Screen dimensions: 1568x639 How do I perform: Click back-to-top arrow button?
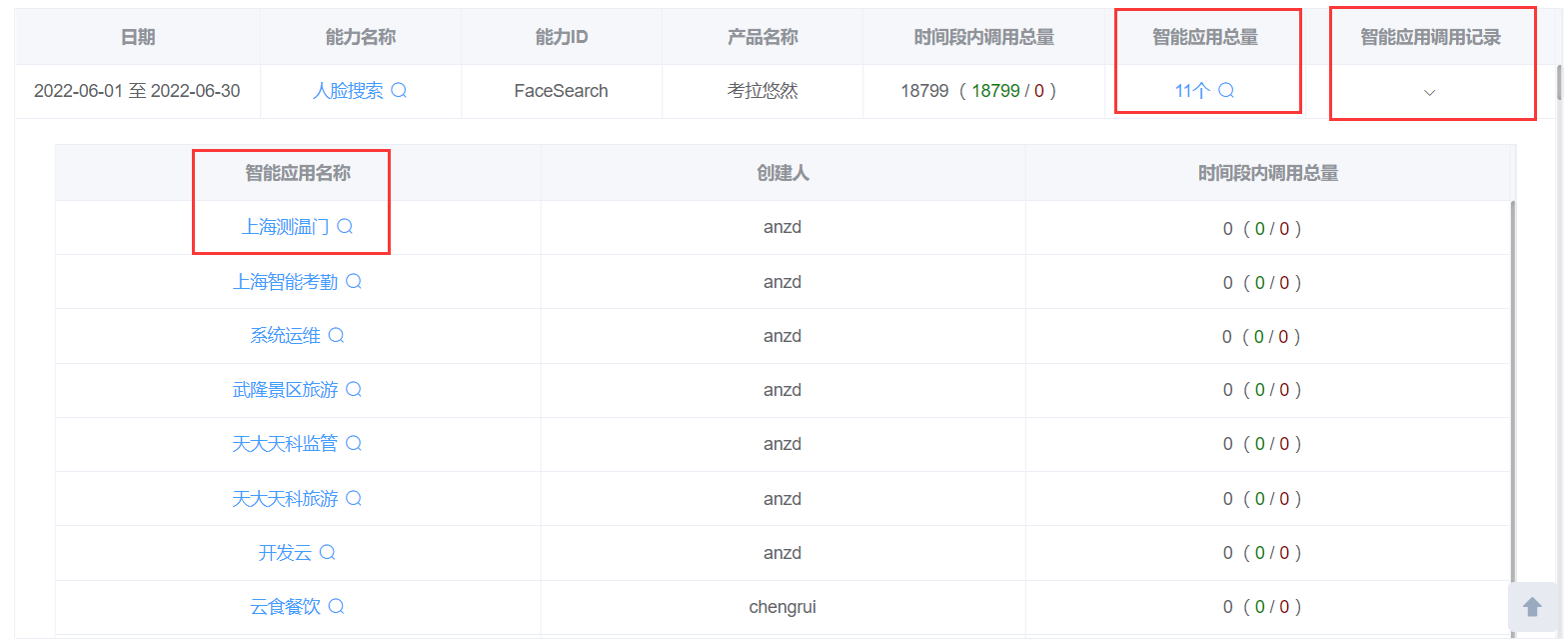tap(1532, 607)
